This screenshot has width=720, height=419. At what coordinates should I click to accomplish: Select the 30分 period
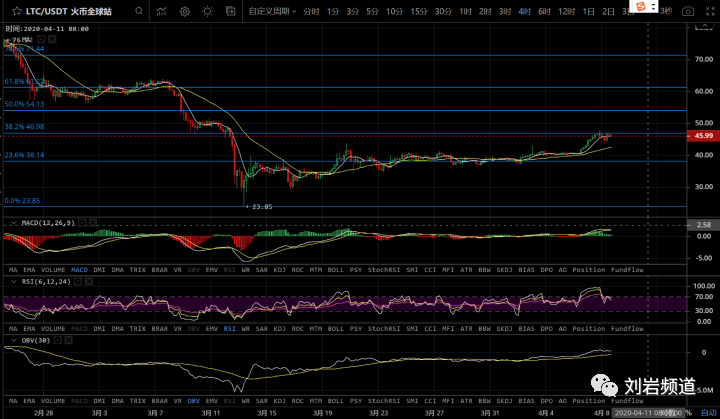click(x=443, y=11)
